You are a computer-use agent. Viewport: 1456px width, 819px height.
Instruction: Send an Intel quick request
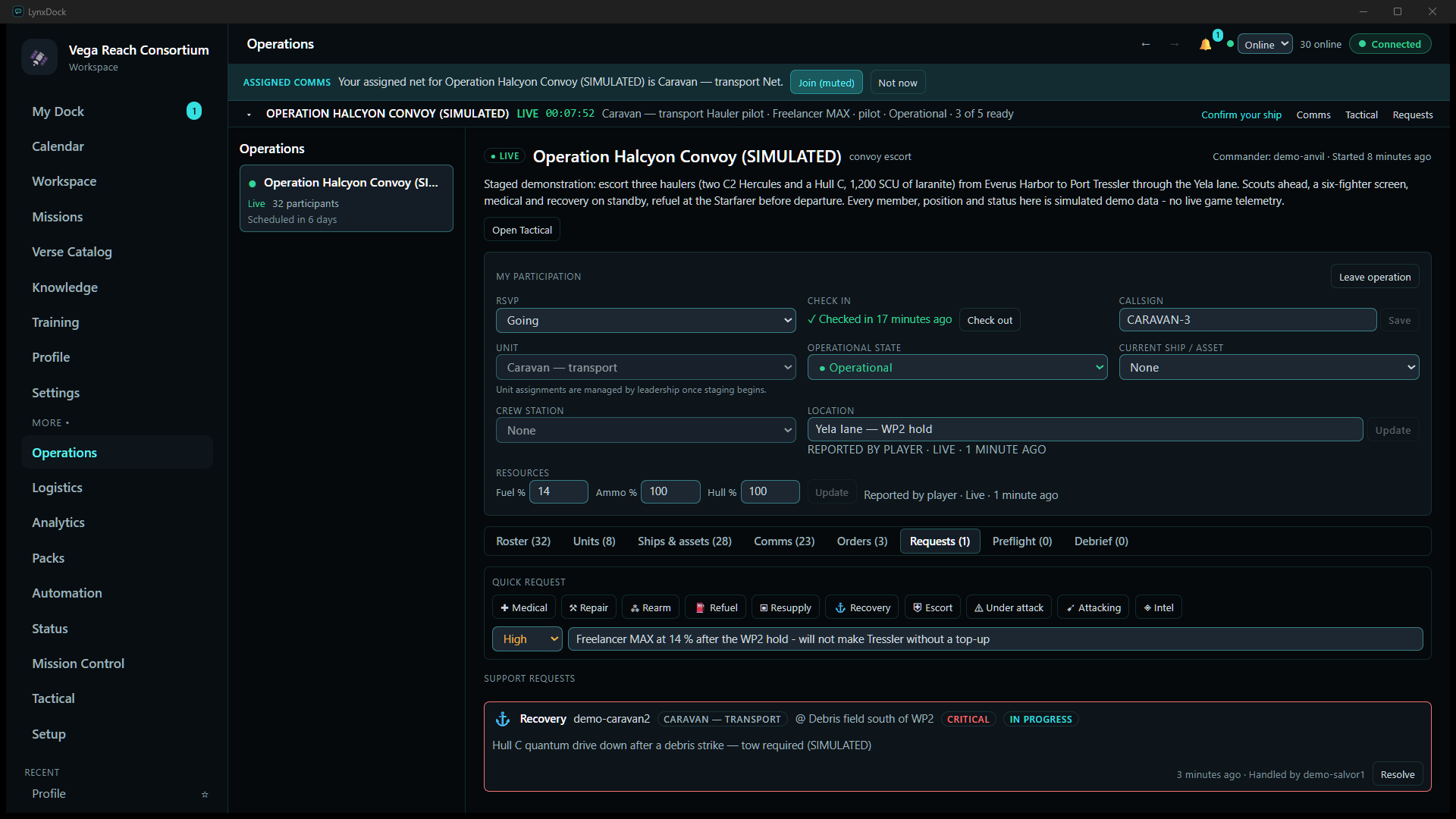click(1159, 607)
